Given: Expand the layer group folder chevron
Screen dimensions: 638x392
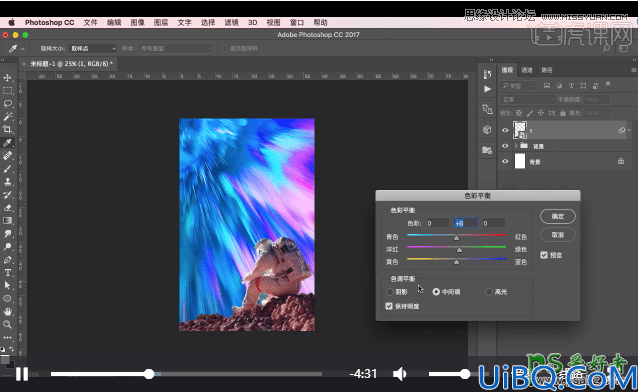Looking at the screenshot, I should click(516, 146).
